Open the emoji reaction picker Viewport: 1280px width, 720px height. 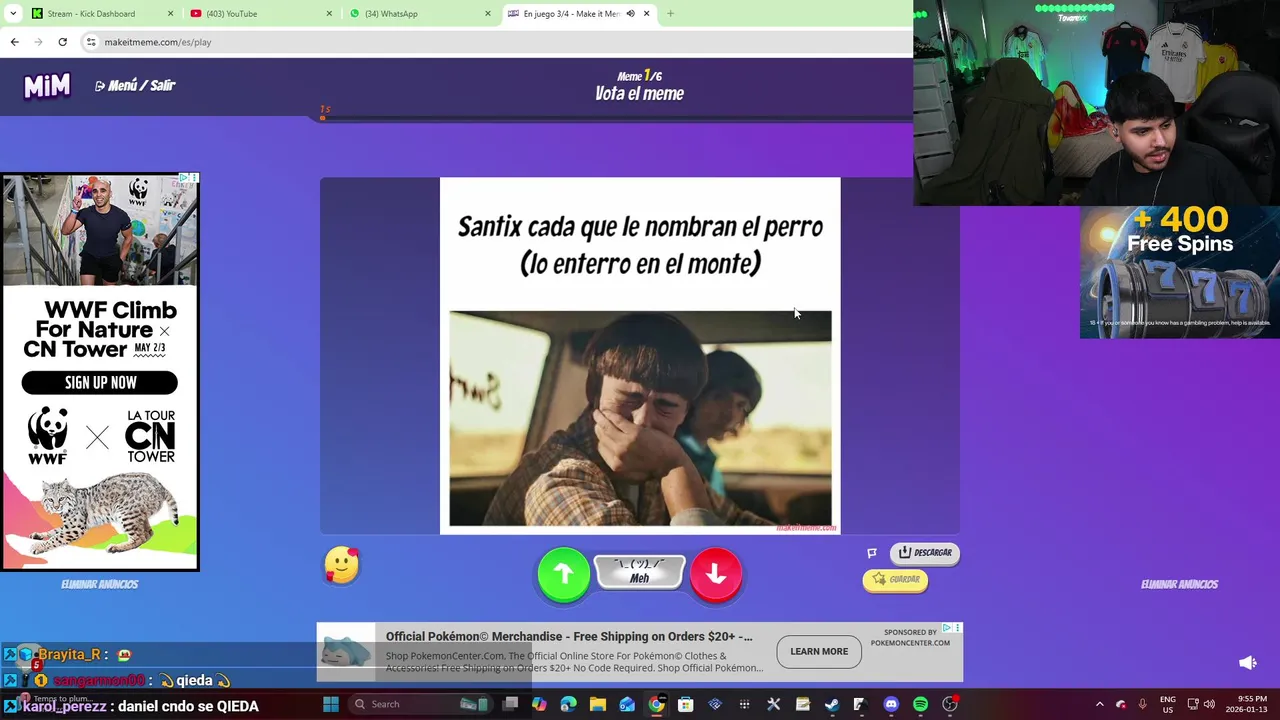pos(341,566)
